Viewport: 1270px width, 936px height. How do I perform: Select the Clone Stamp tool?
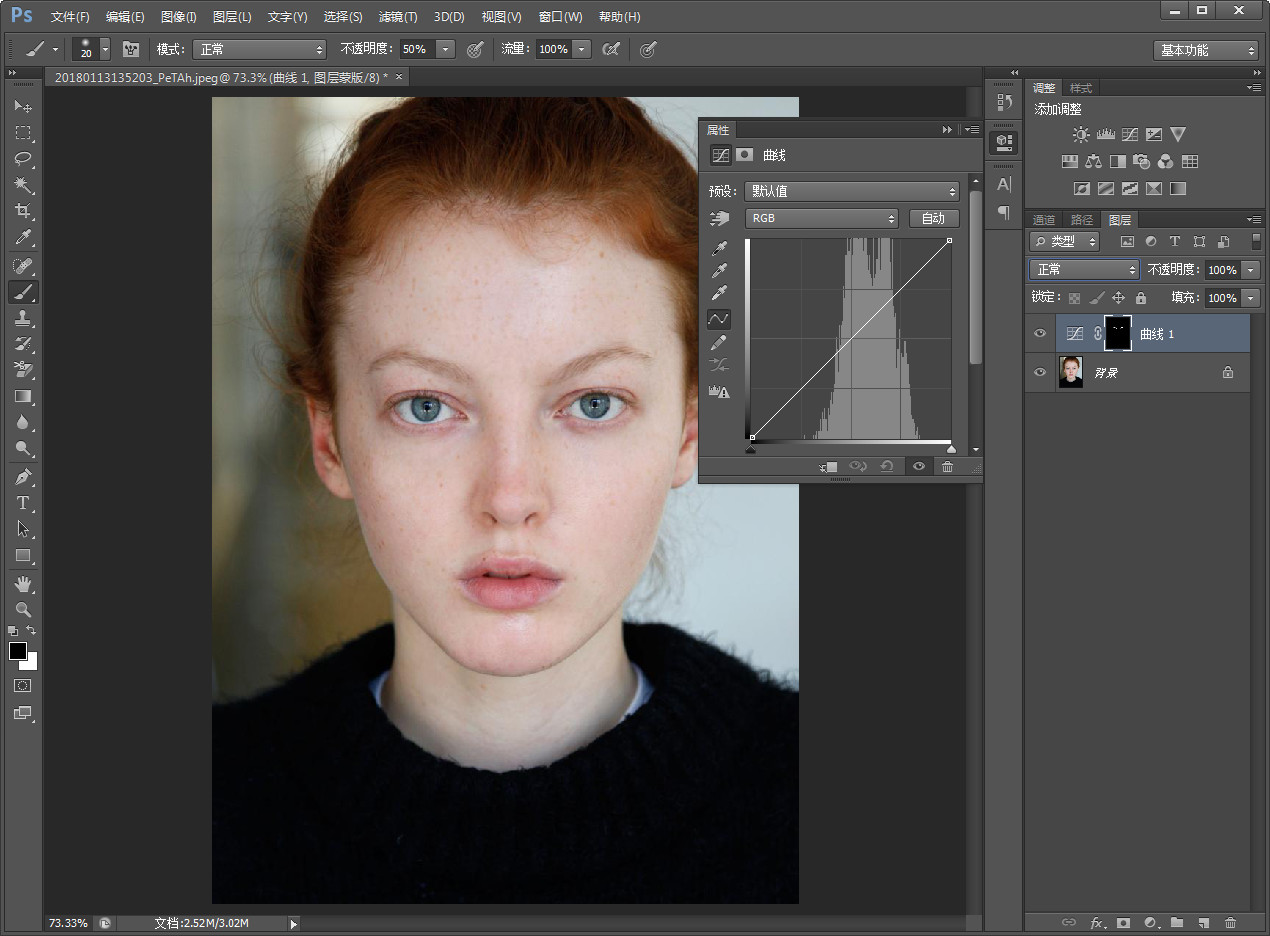point(23,318)
